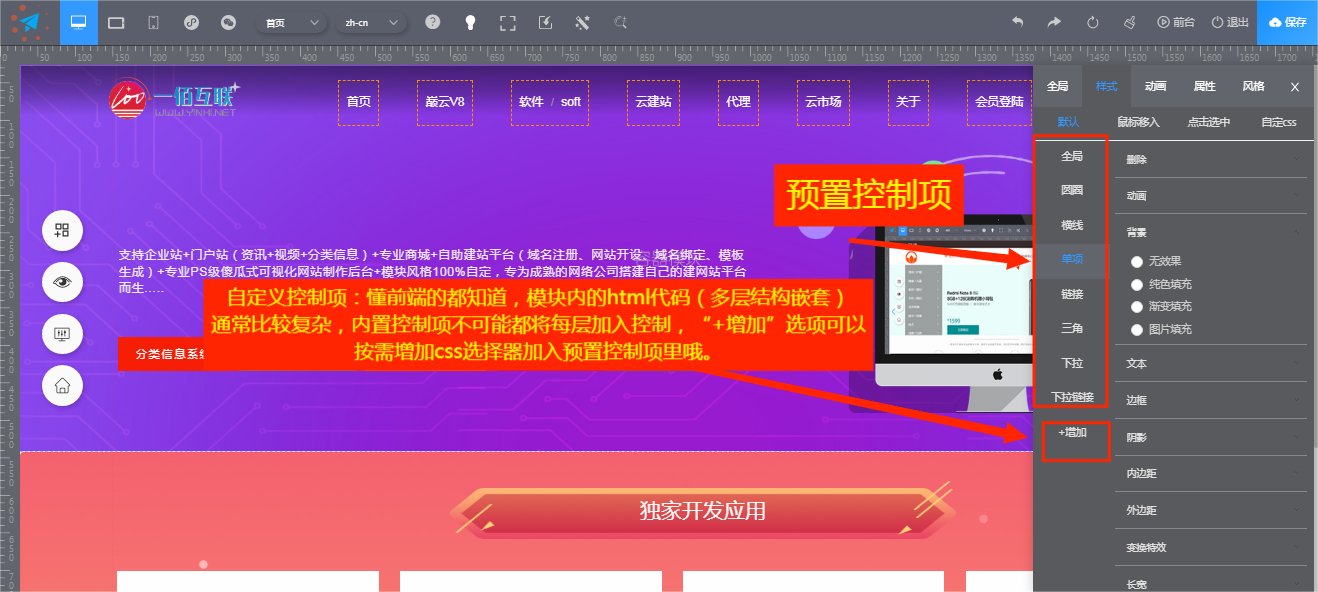Select 链接 in the control item list
Image resolution: width=1318 pixels, height=592 pixels.
click(1071, 294)
